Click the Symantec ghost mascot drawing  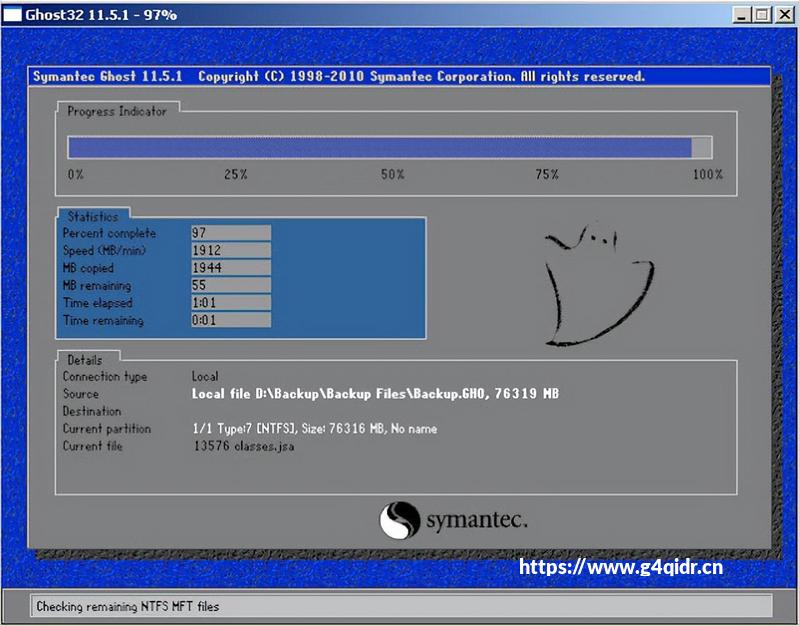point(599,285)
